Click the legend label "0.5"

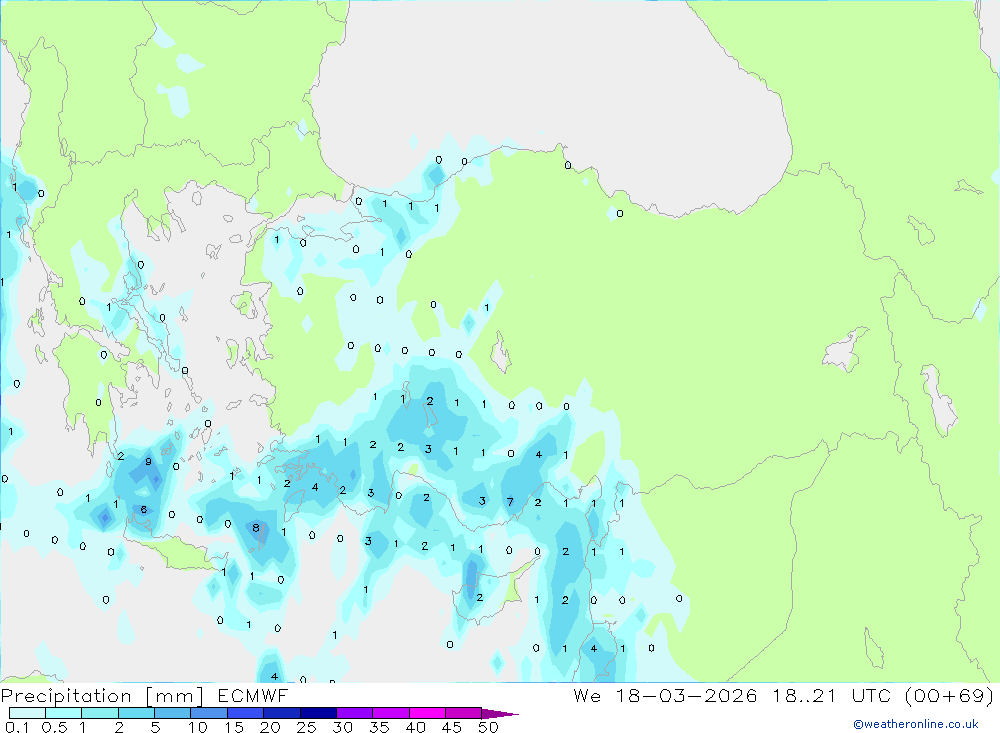click(54, 727)
